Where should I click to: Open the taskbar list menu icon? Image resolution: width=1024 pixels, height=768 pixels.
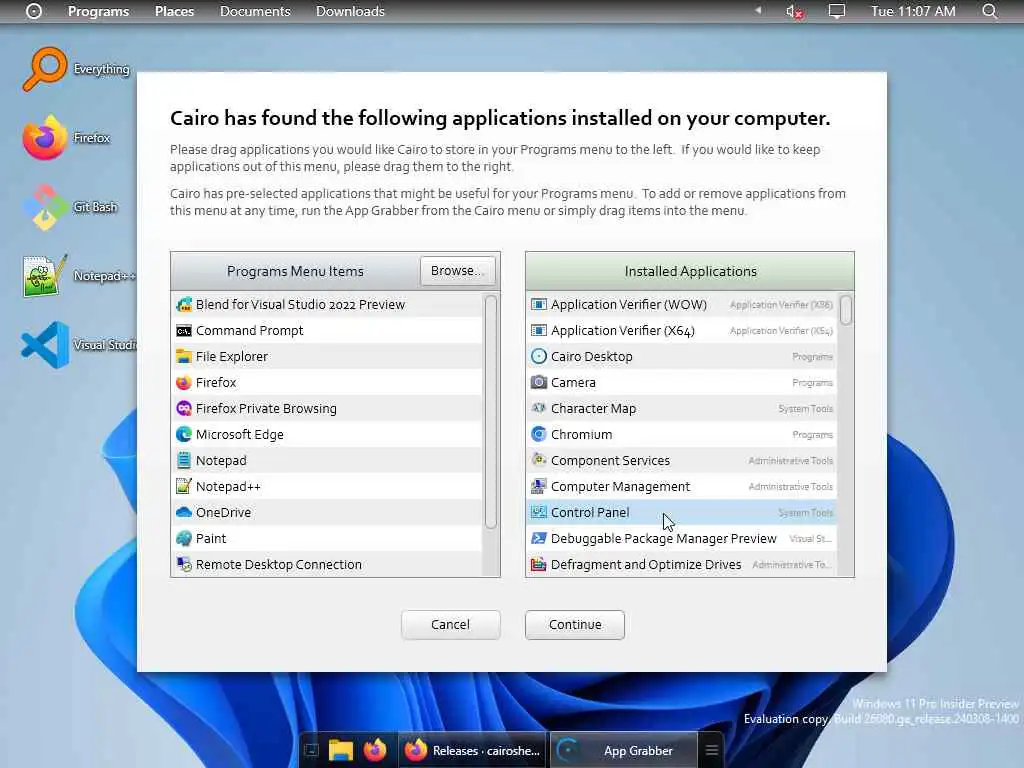tap(712, 750)
